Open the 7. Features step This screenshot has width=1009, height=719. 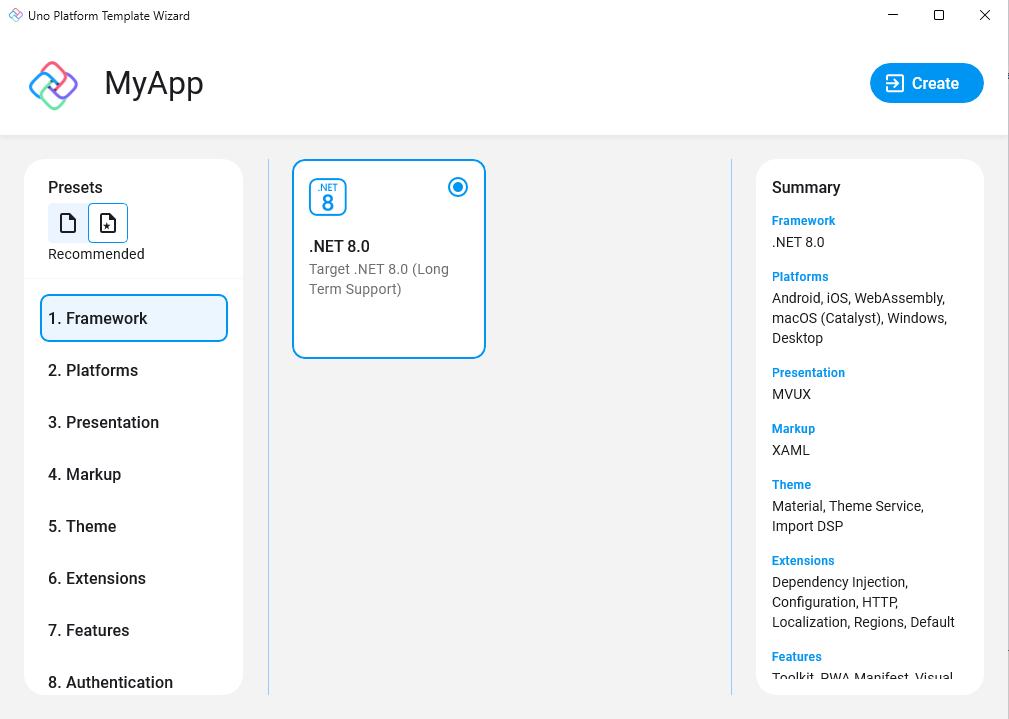tap(134, 630)
